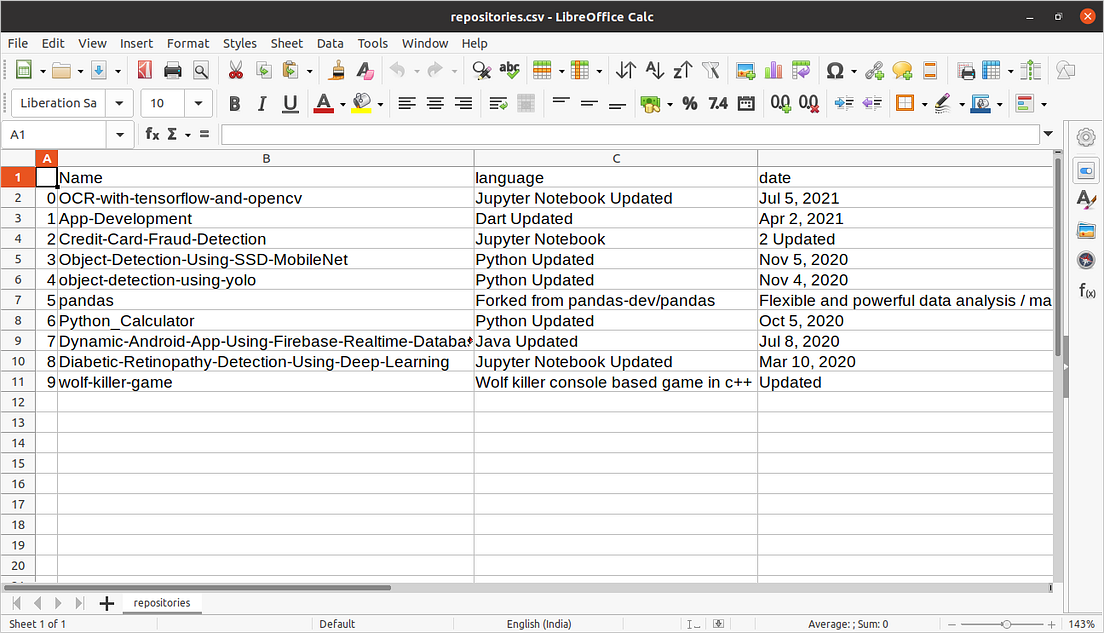Insert a hyperlink

874,70
